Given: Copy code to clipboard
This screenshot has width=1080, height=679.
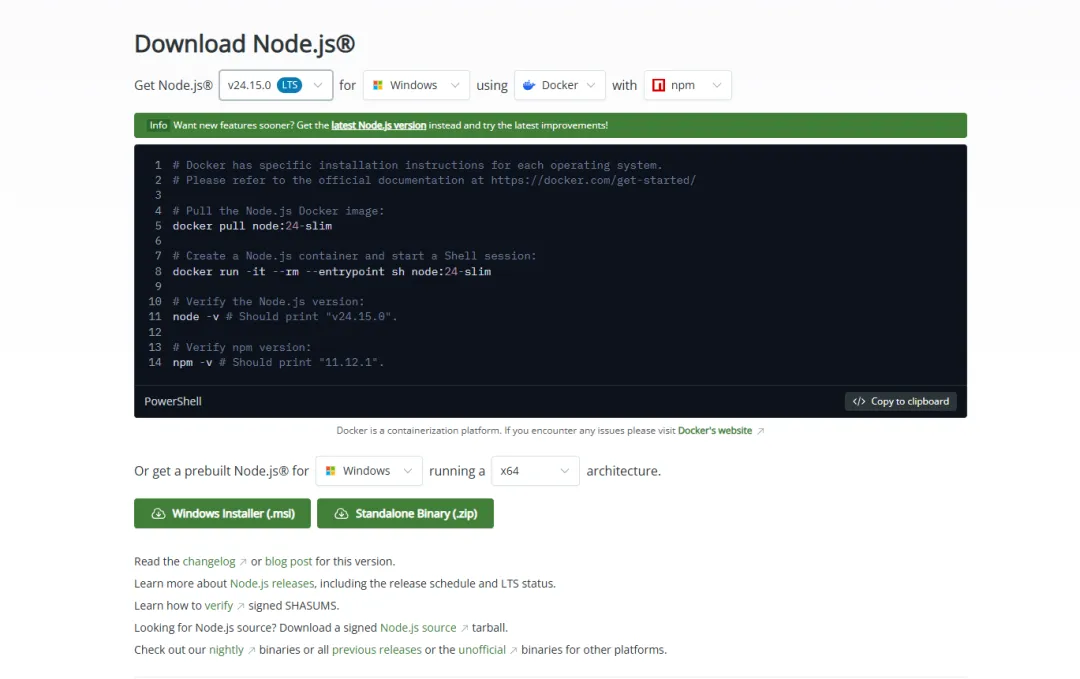Looking at the screenshot, I should point(900,401).
